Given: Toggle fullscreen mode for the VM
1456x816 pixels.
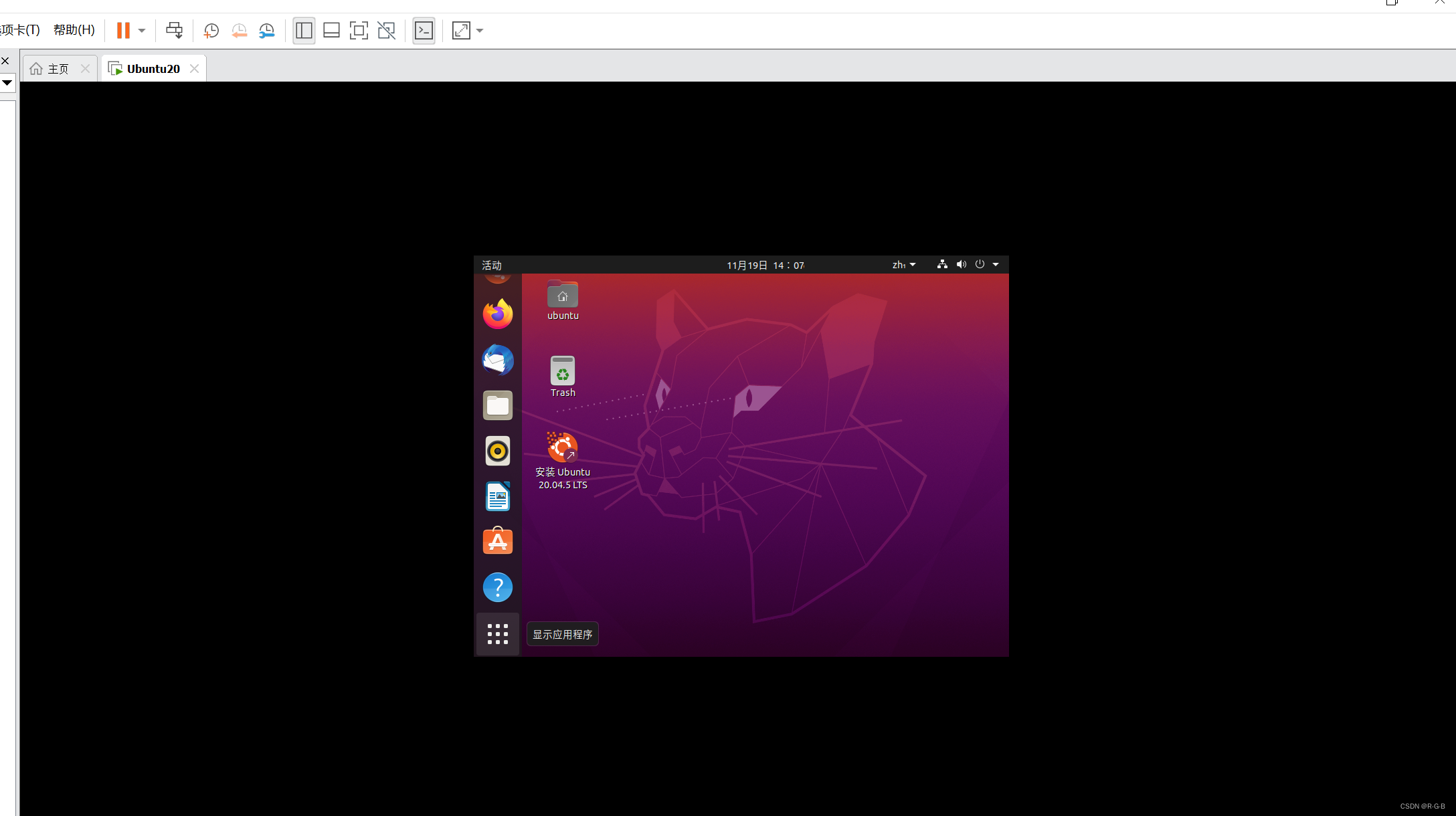Looking at the screenshot, I should tap(359, 30).
